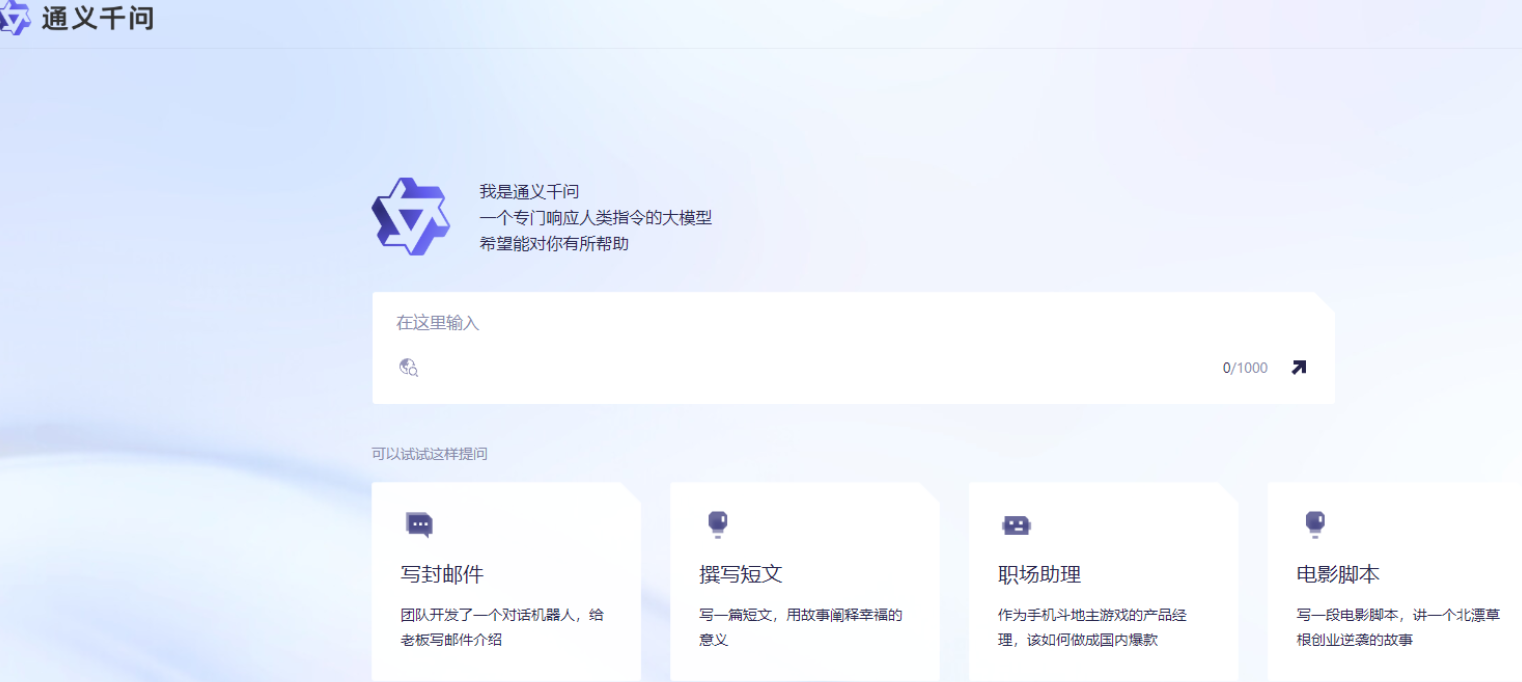Click the 可以试试这样提问 label
Viewport: 1522px width, 682px height.
click(430, 454)
